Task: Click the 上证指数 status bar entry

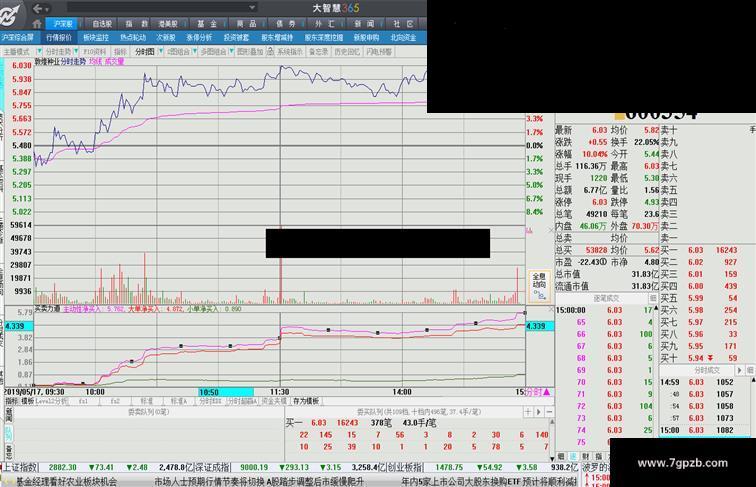Action: tap(20, 467)
